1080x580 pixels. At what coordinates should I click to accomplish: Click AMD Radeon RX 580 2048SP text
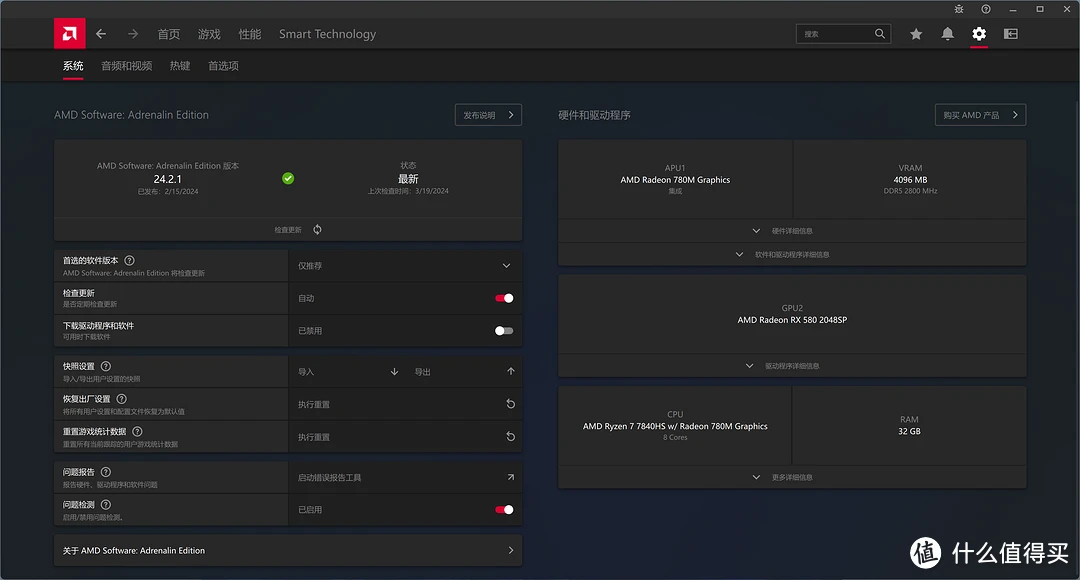(792, 320)
